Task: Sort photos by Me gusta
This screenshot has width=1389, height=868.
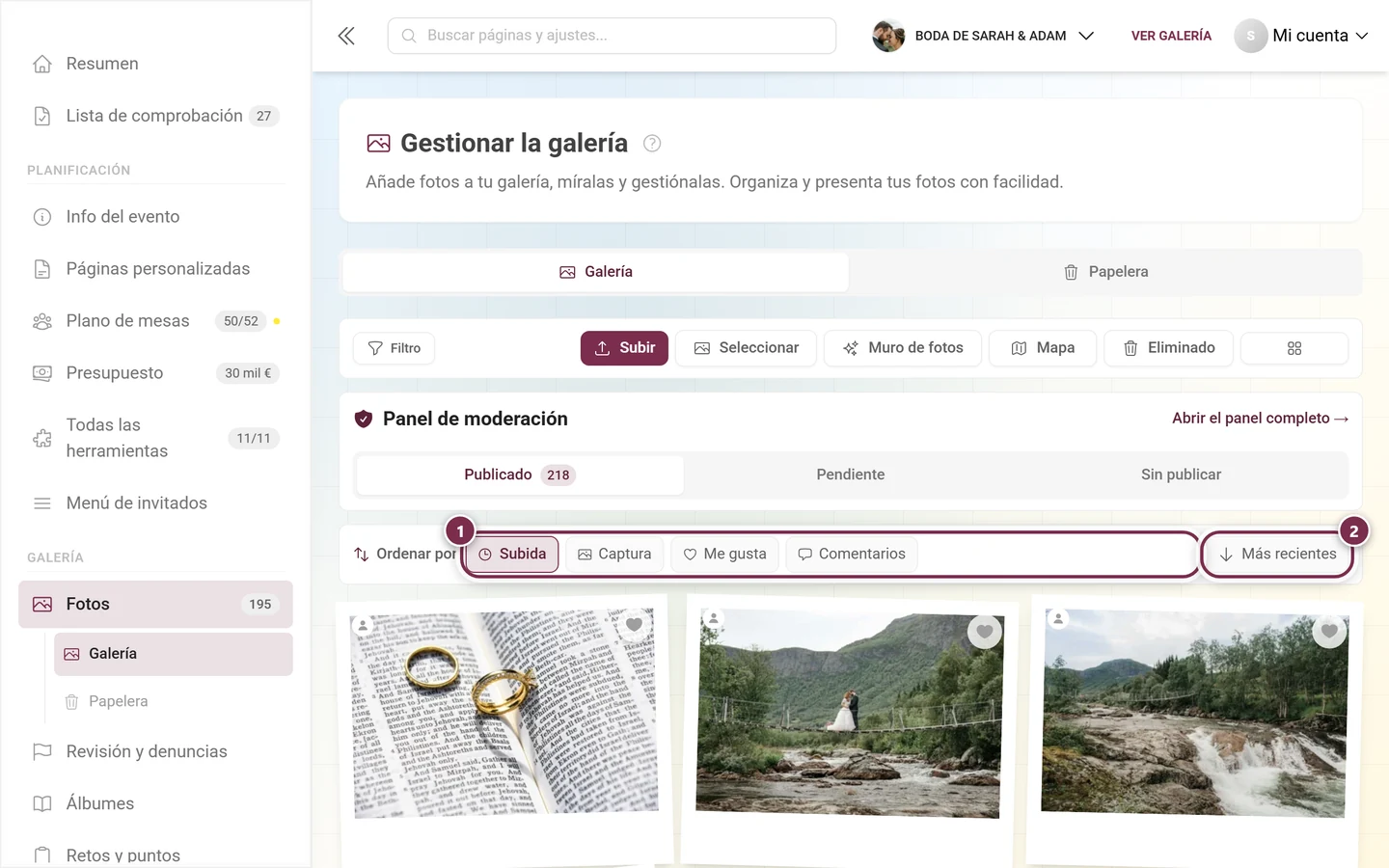Action: 724,554
